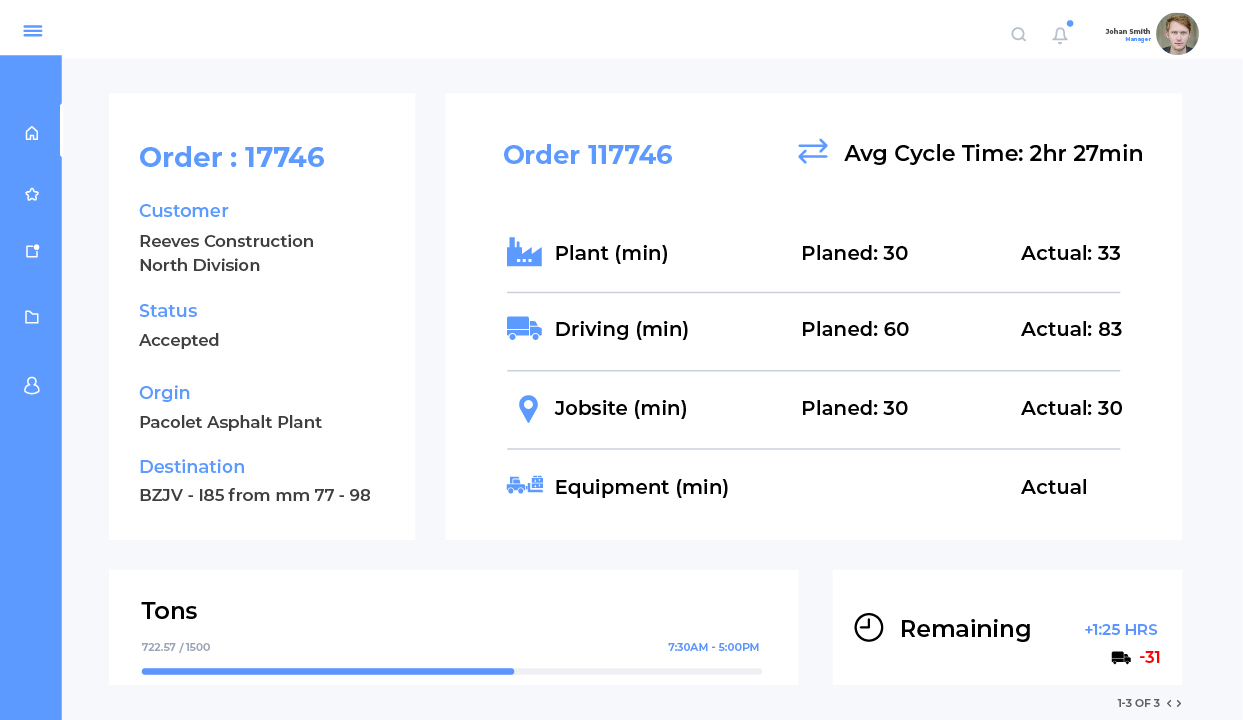Screen dimensions: 1243x720
Task: Click the Order : 17746 heading
Action: click(x=231, y=157)
